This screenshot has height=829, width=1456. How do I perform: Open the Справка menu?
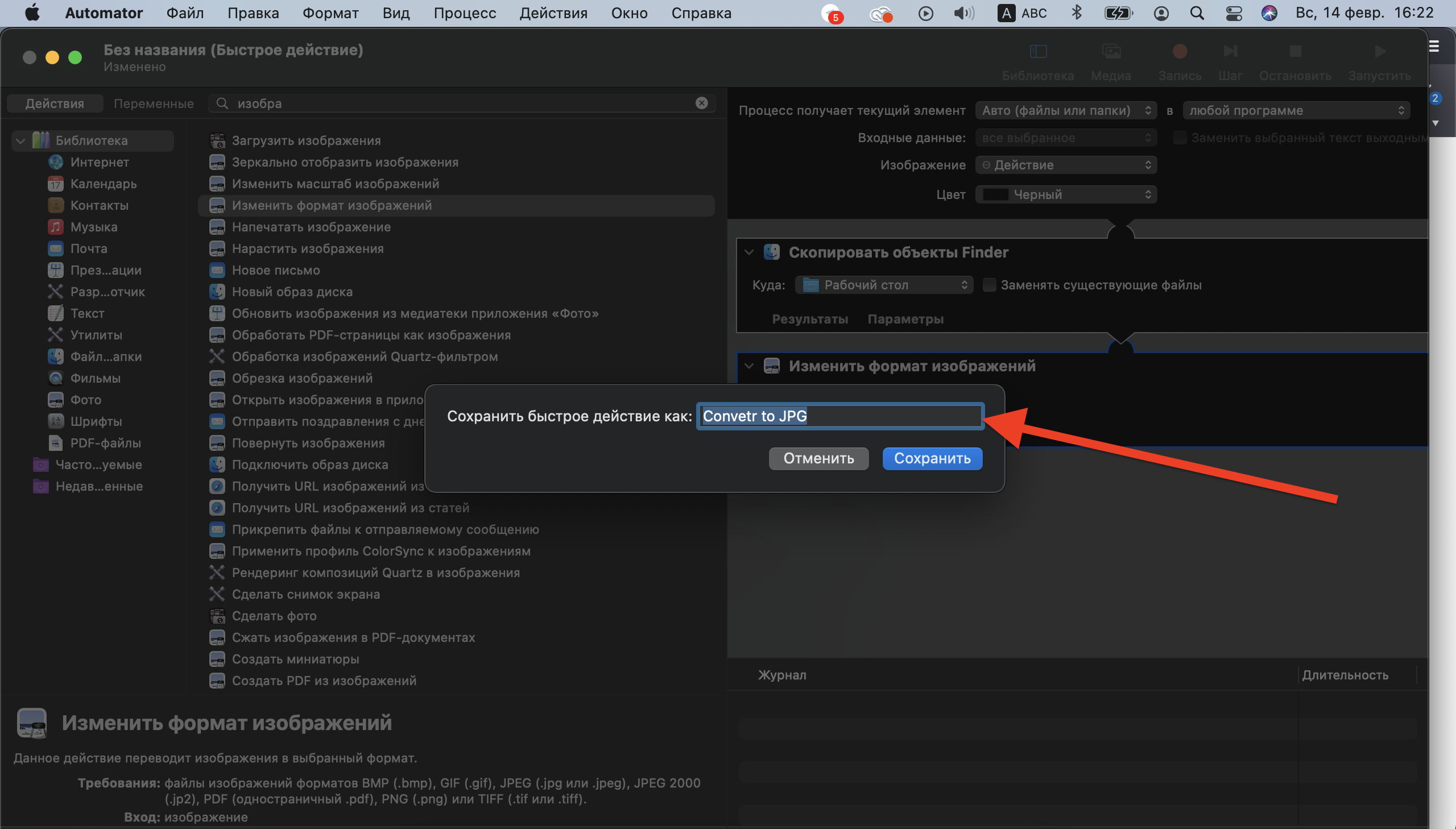pyautogui.click(x=701, y=13)
